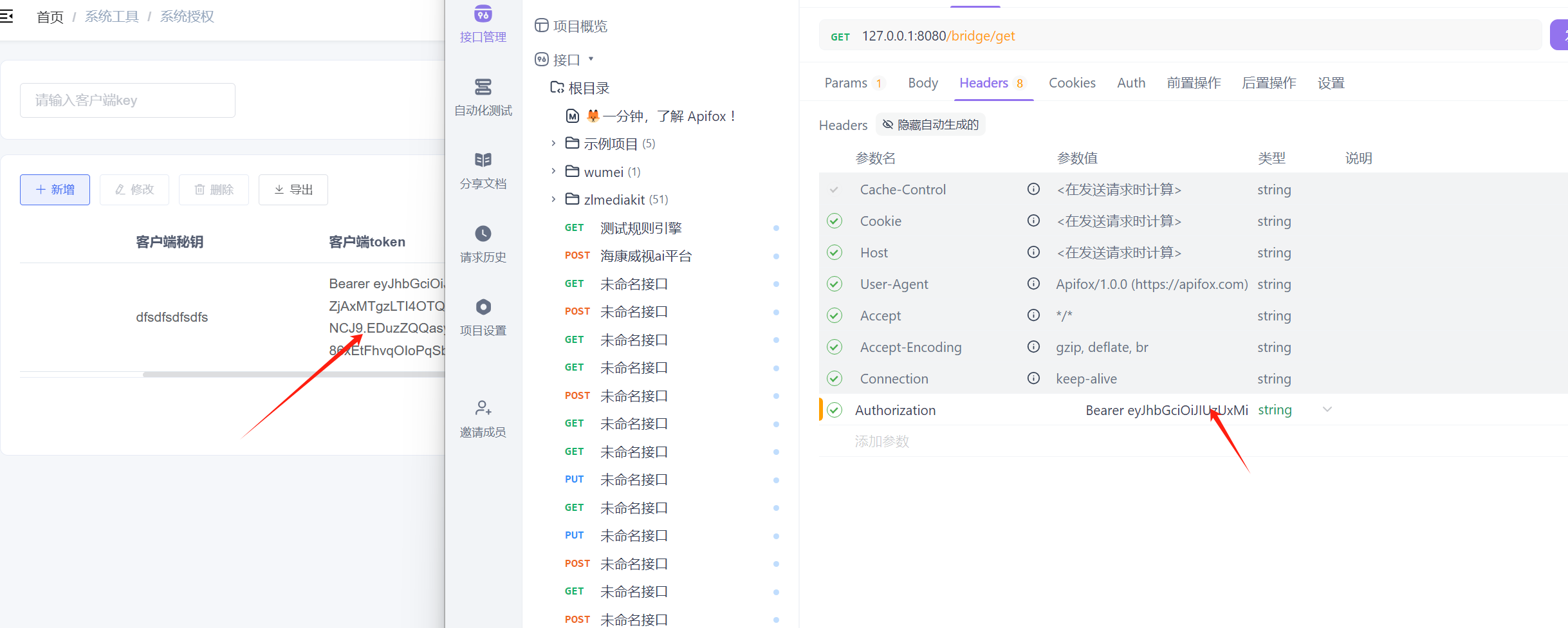This screenshot has height=628, width=1568.
Task: Expand the zlmediakit folder chevron
Action: [553, 199]
